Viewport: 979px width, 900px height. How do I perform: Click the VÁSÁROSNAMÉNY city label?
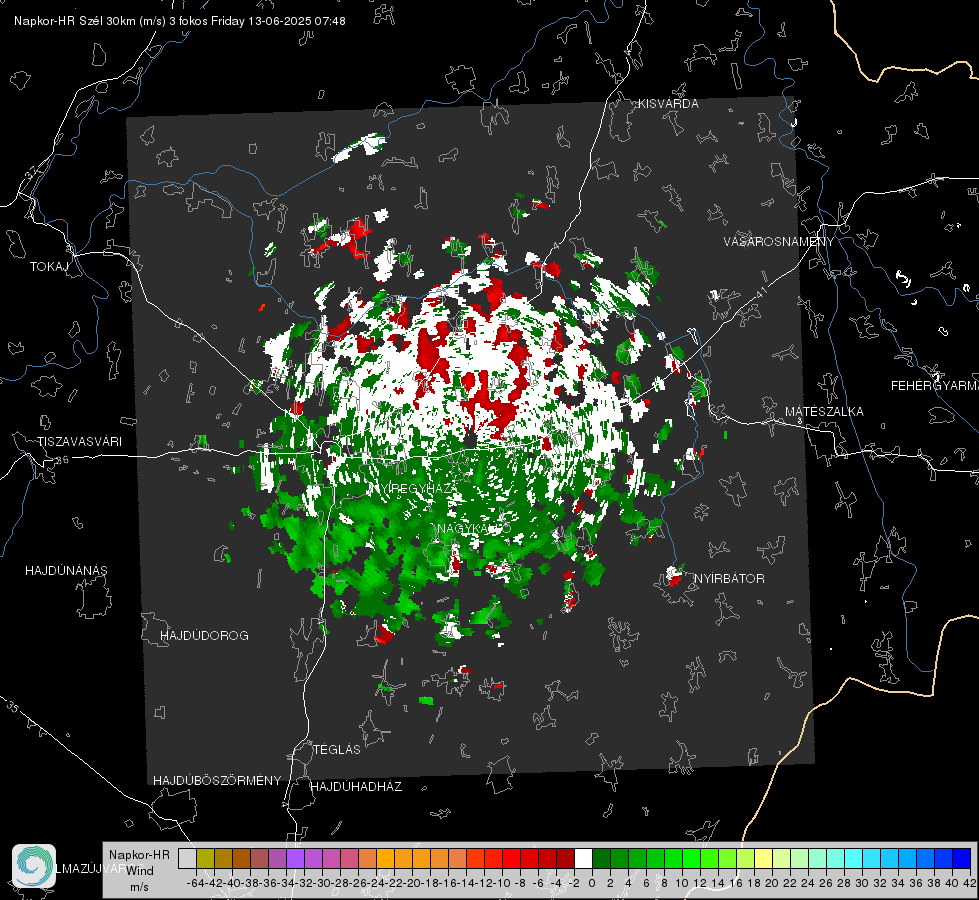tap(779, 241)
